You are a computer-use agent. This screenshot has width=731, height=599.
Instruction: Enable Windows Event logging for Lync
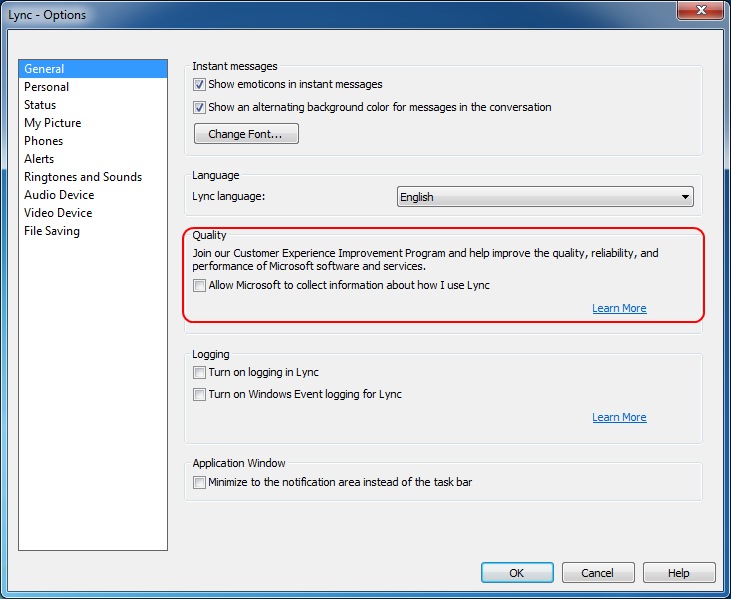(199, 394)
